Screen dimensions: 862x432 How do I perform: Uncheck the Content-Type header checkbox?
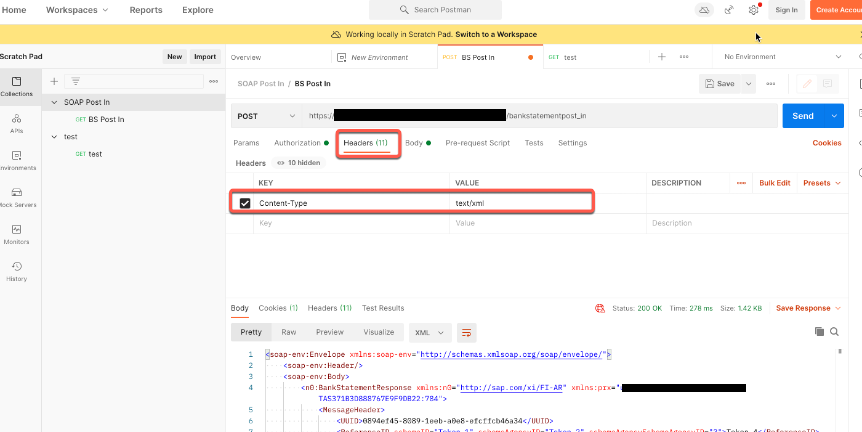[x=245, y=203]
